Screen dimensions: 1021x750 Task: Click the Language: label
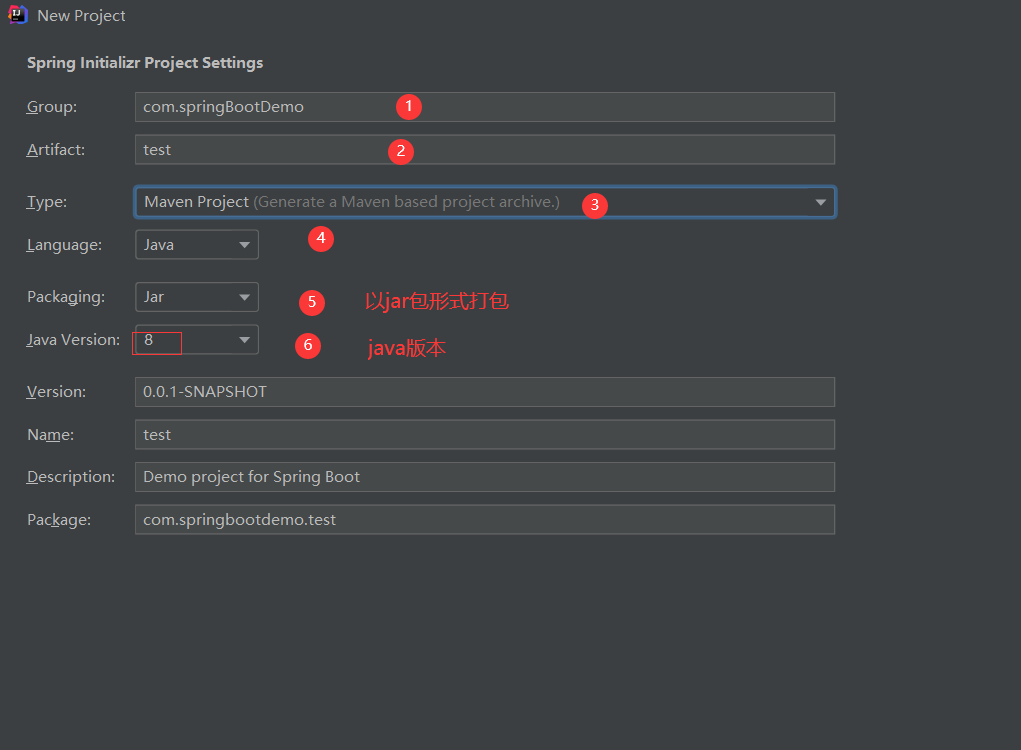click(64, 245)
